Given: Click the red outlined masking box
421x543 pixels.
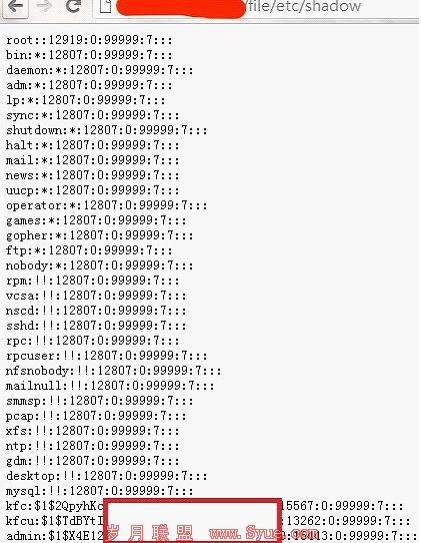Looking at the screenshot, I should (192, 519).
